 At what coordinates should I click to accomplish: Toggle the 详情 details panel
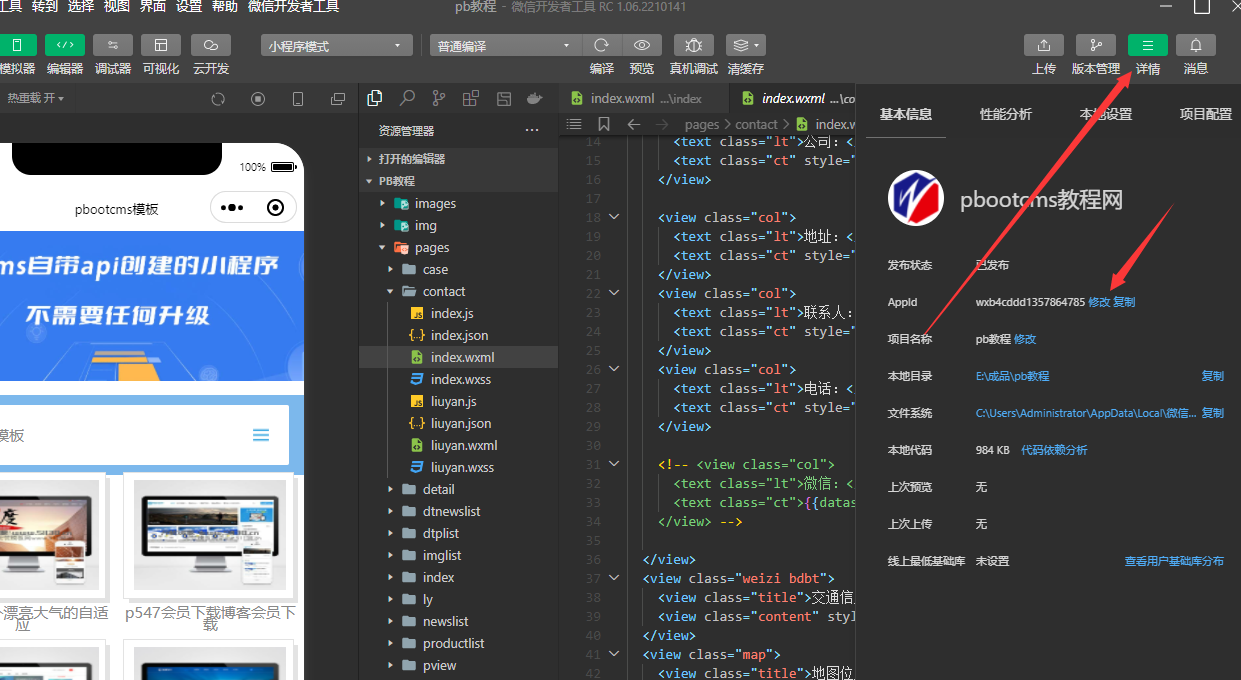click(1148, 46)
